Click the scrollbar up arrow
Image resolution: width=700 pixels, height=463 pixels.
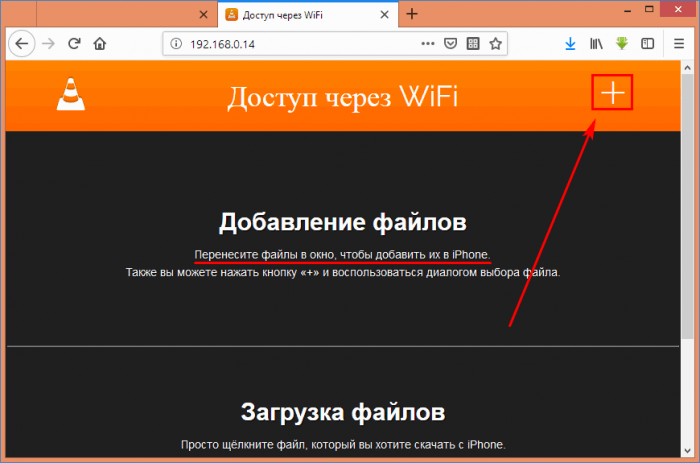(x=688, y=68)
